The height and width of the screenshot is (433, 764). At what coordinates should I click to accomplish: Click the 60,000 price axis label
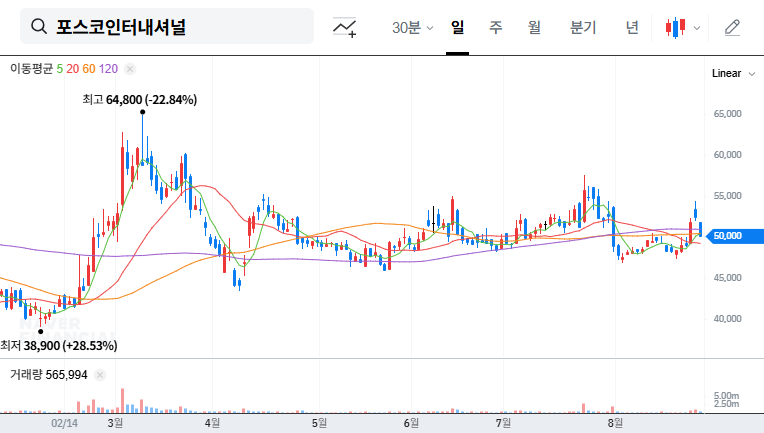tap(727, 154)
